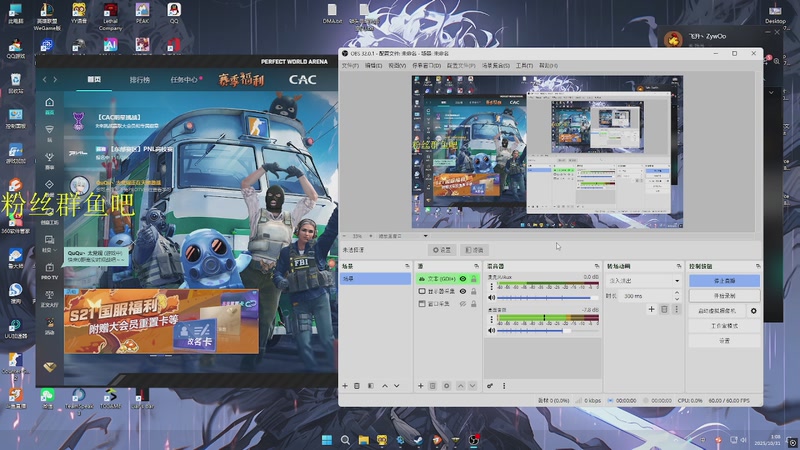
Task: Open the View menu in OBS
Action: pyautogui.click(x=397, y=66)
